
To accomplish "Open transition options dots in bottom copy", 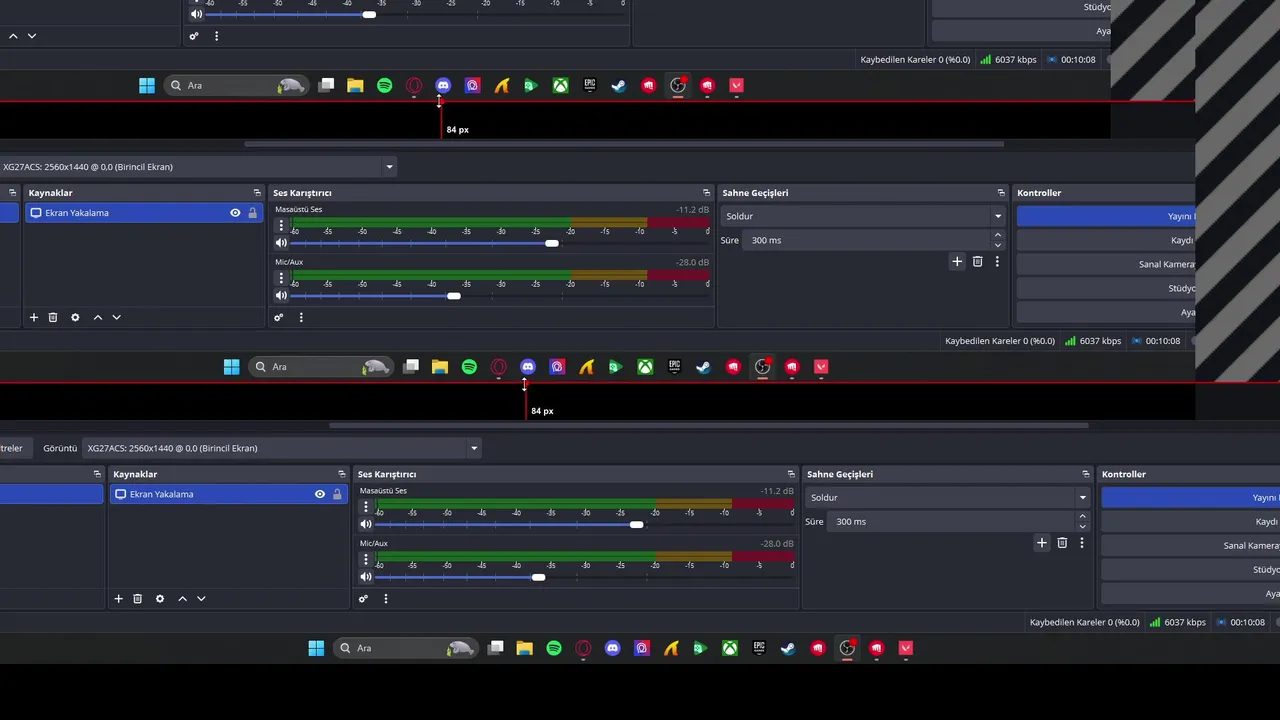I will coord(1081,542).
